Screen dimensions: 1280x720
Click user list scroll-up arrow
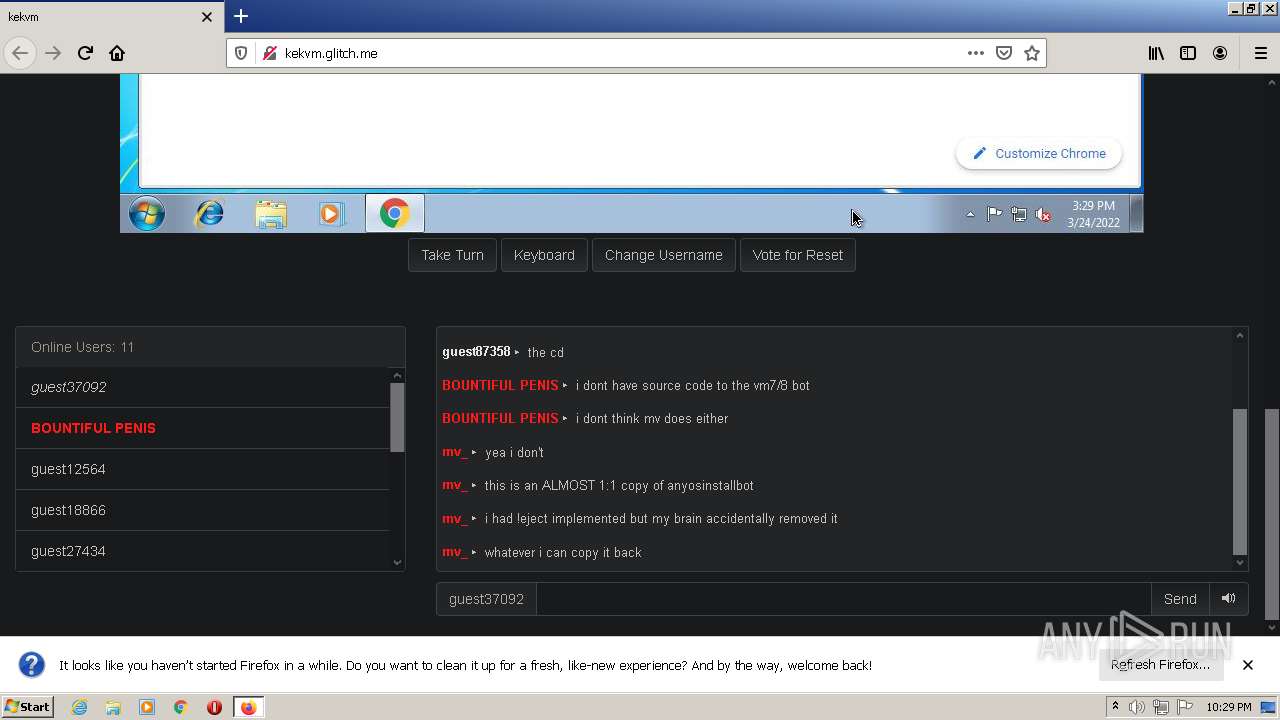click(x=397, y=375)
